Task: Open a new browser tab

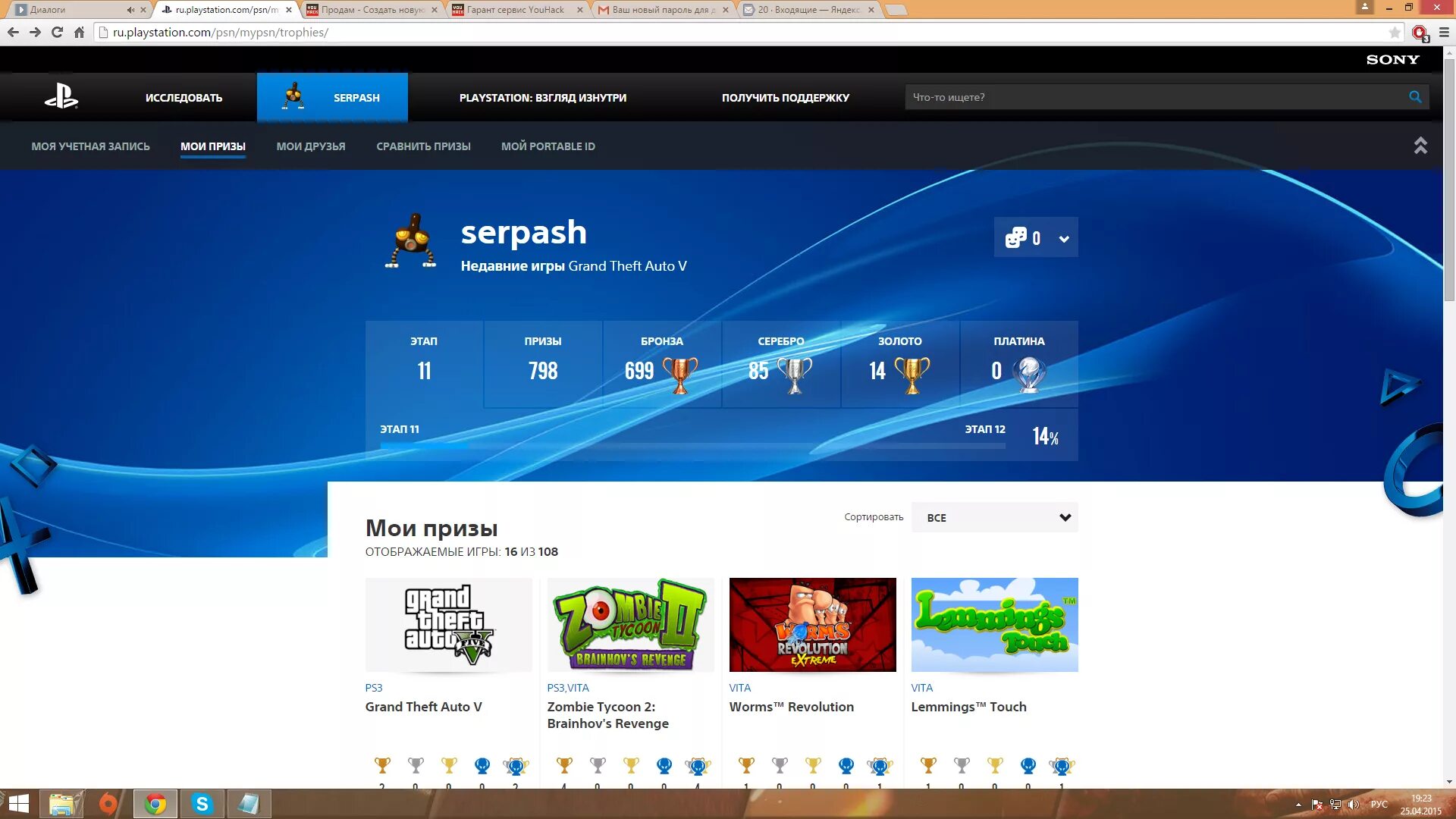Action: pos(896,10)
